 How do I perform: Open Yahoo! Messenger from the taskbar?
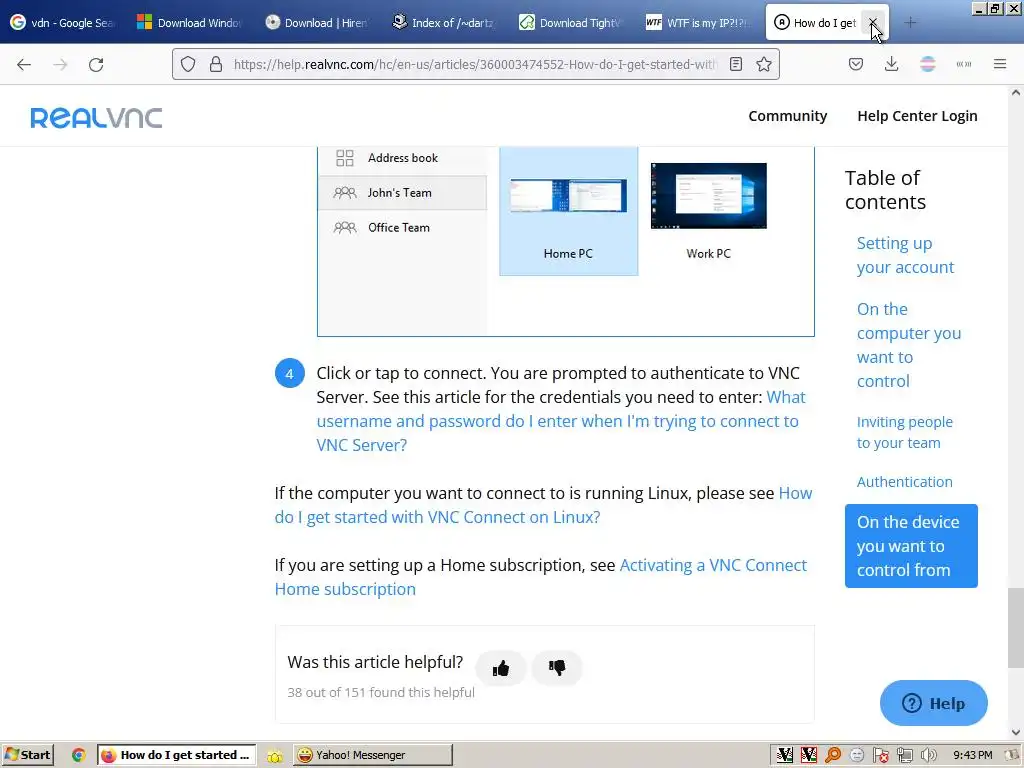pos(372,755)
